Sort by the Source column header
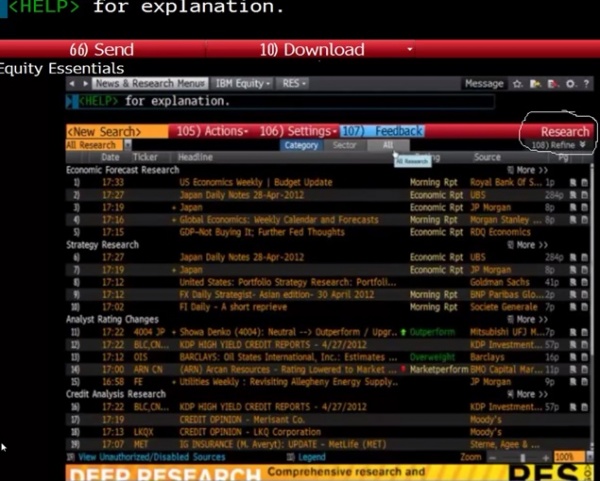Image resolution: width=600 pixels, height=481 pixels. coord(487,157)
